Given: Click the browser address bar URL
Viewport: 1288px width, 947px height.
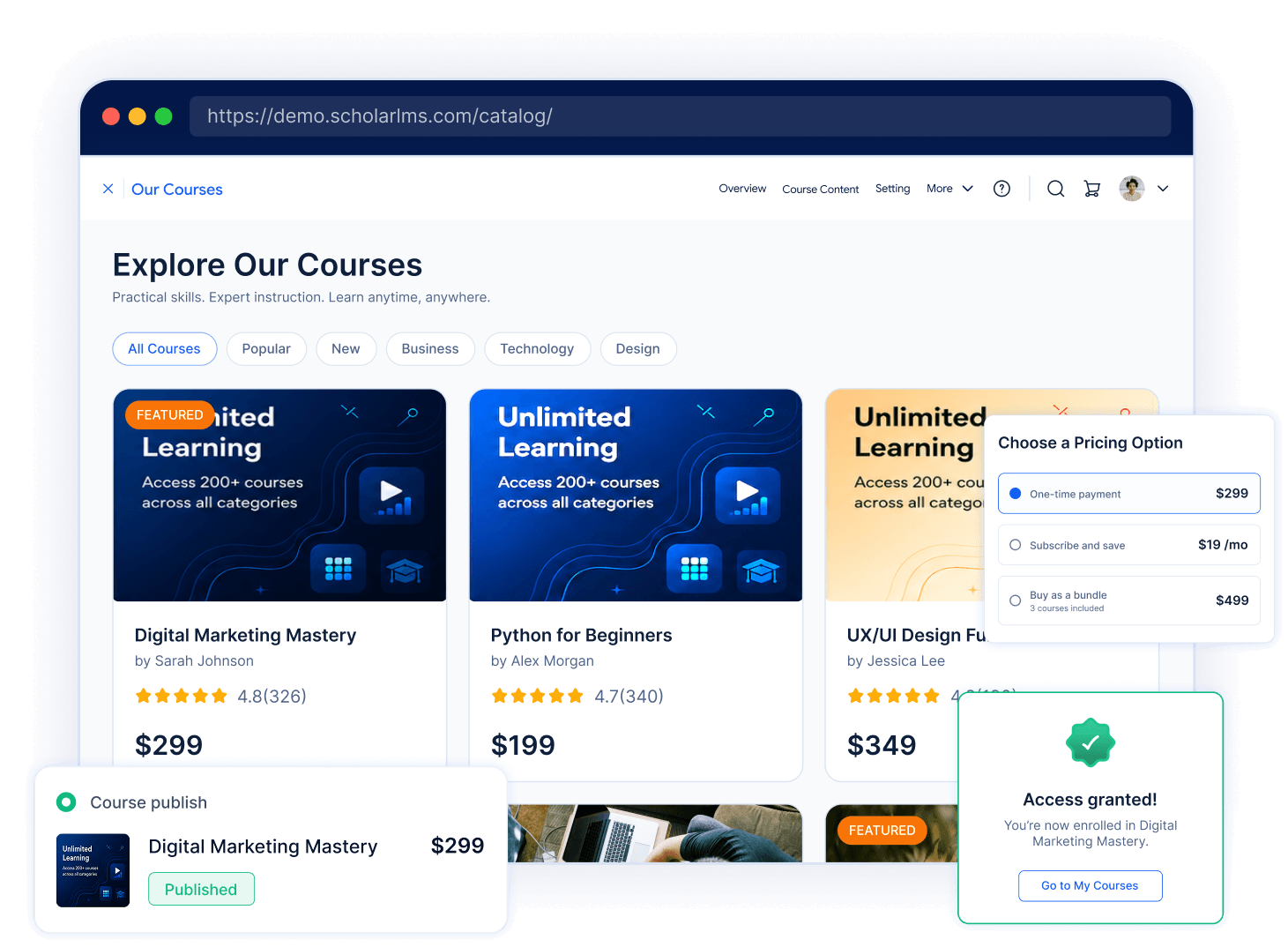Looking at the screenshot, I should pyautogui.click(x=680, y=116).
